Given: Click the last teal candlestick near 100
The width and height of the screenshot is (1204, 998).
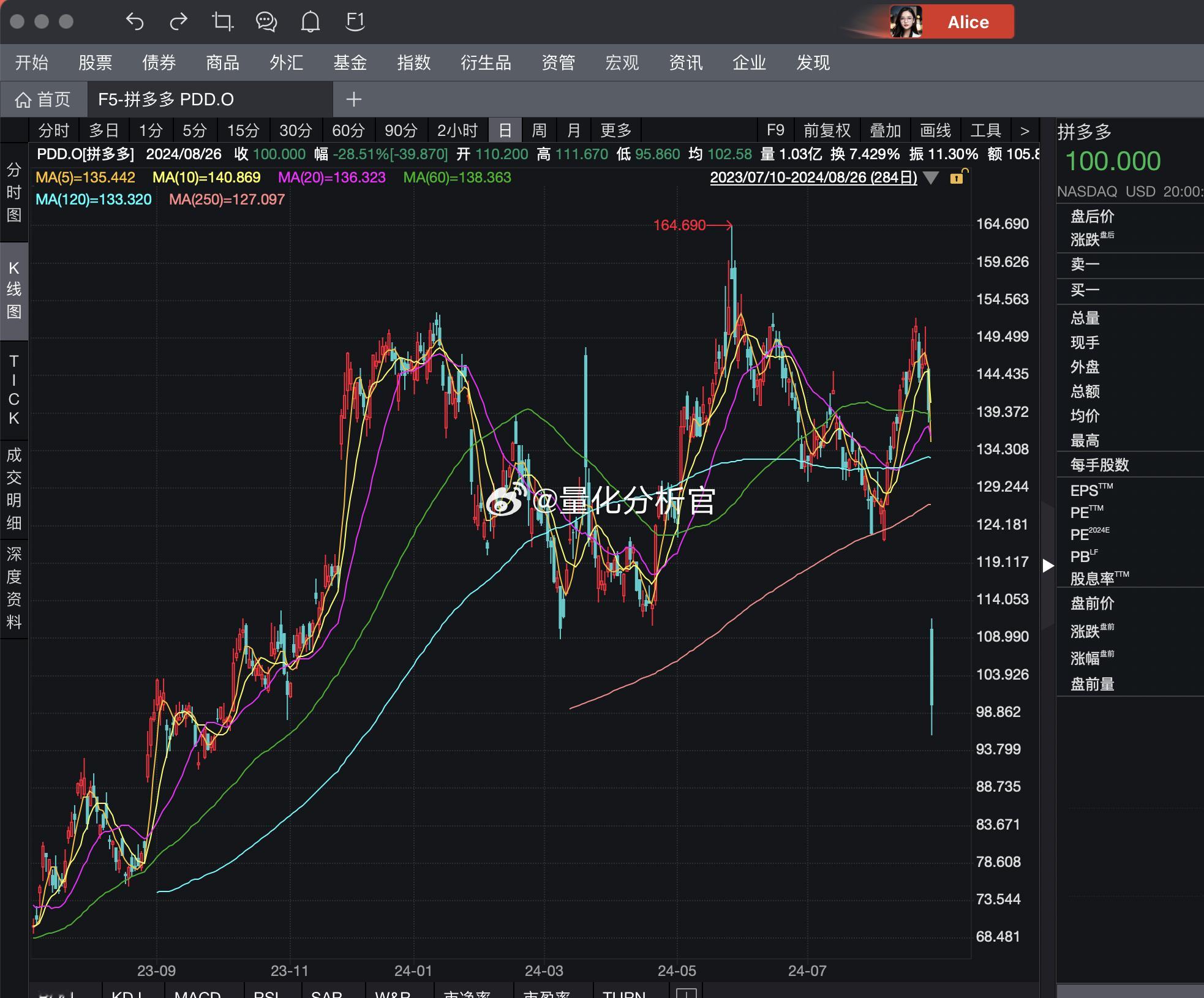Looking at the screenshot, I should [931, 677].
